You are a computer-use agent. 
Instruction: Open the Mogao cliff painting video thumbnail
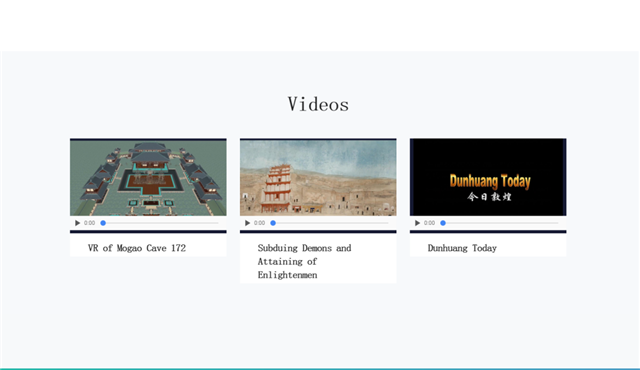[x=318, y=177]
